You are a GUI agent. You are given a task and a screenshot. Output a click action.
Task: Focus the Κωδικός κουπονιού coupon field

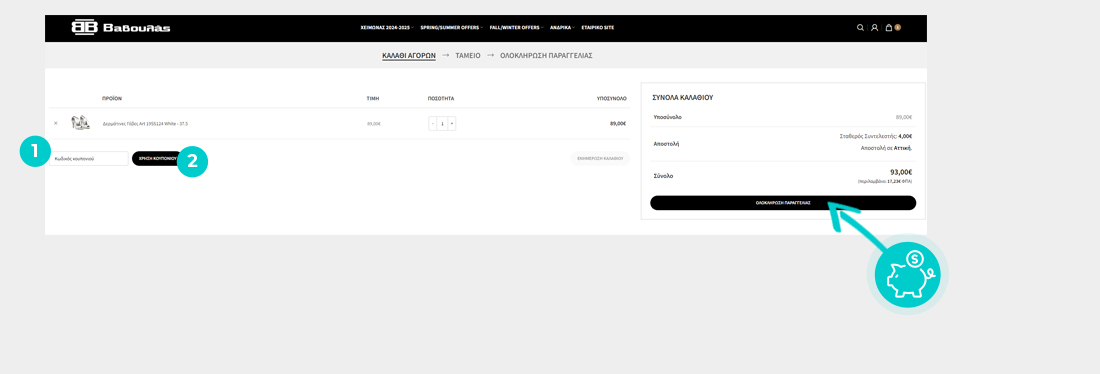(88, 159)
